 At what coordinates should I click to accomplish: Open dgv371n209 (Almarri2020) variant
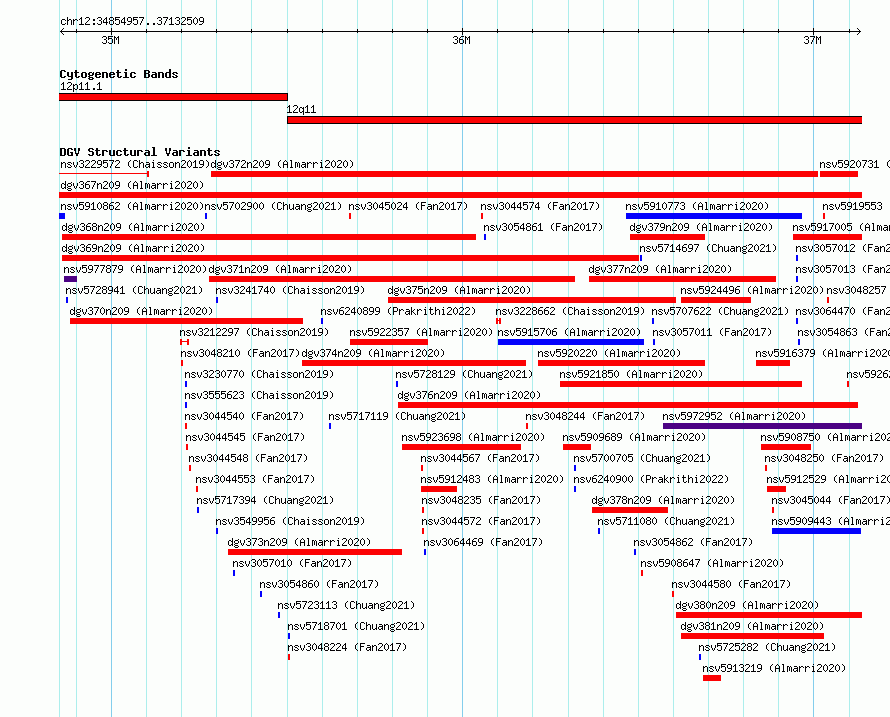click(x=392, y=279)
